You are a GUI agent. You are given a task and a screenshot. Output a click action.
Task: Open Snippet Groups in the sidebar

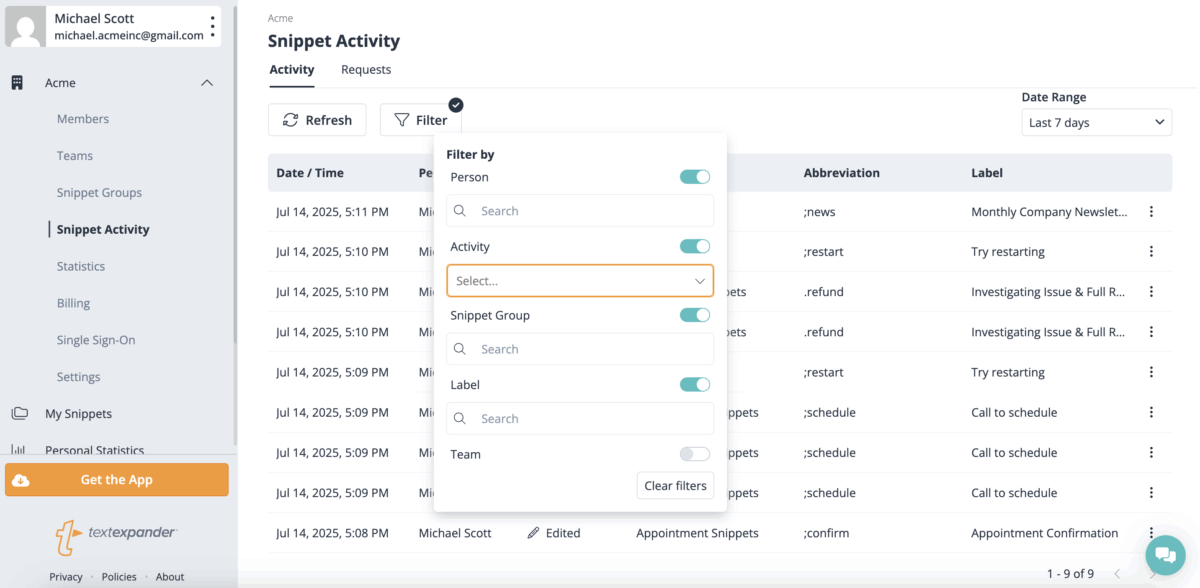(99, 193)
